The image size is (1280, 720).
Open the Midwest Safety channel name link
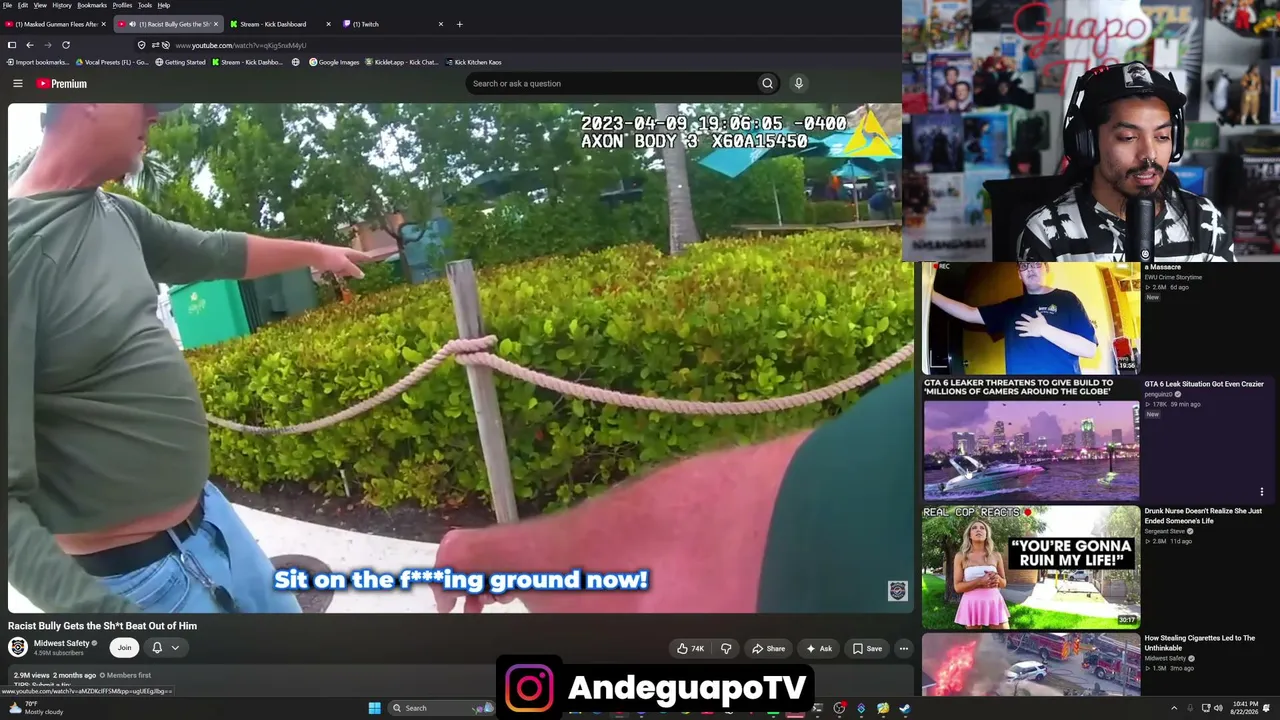point(62,643)
